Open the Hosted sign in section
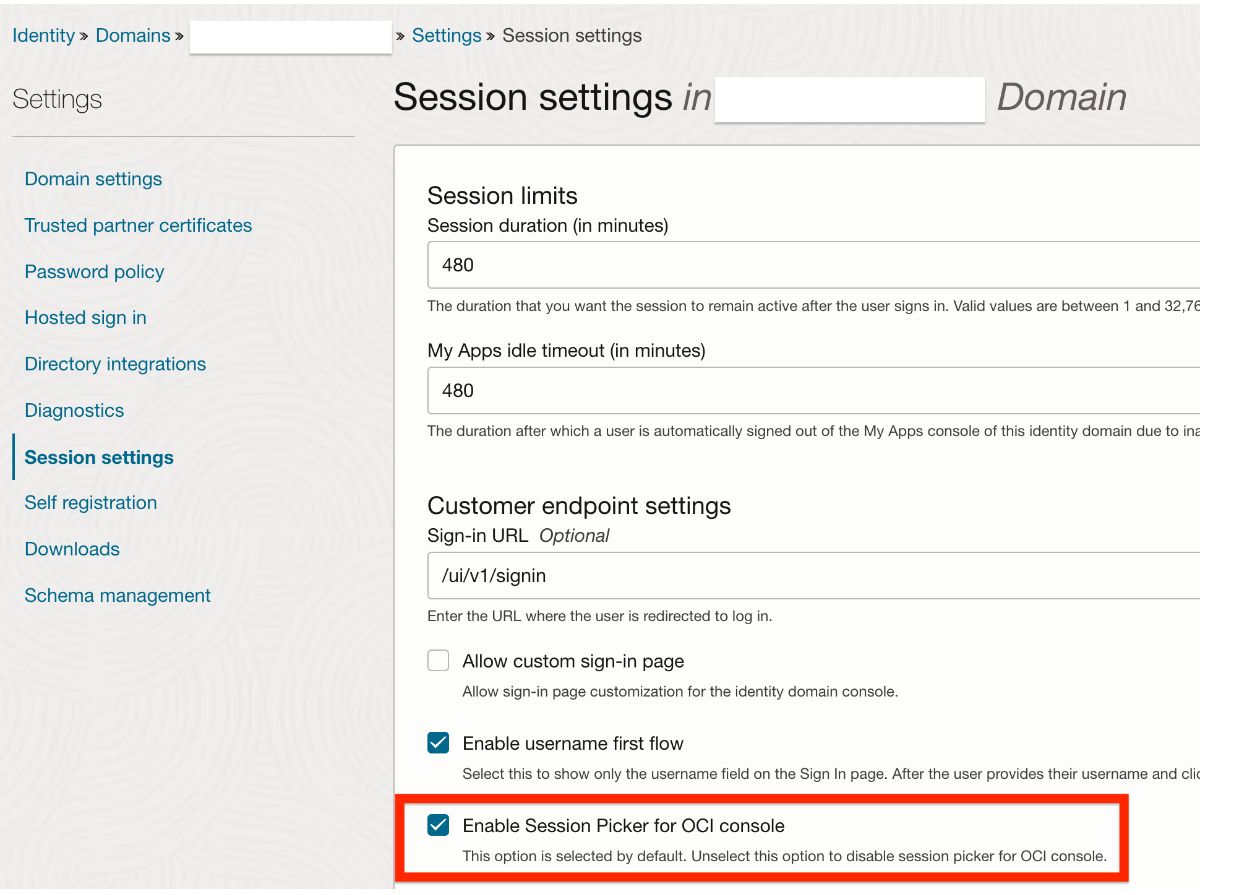The width and height of the screenshot is (1234, 895). [85, 317]
